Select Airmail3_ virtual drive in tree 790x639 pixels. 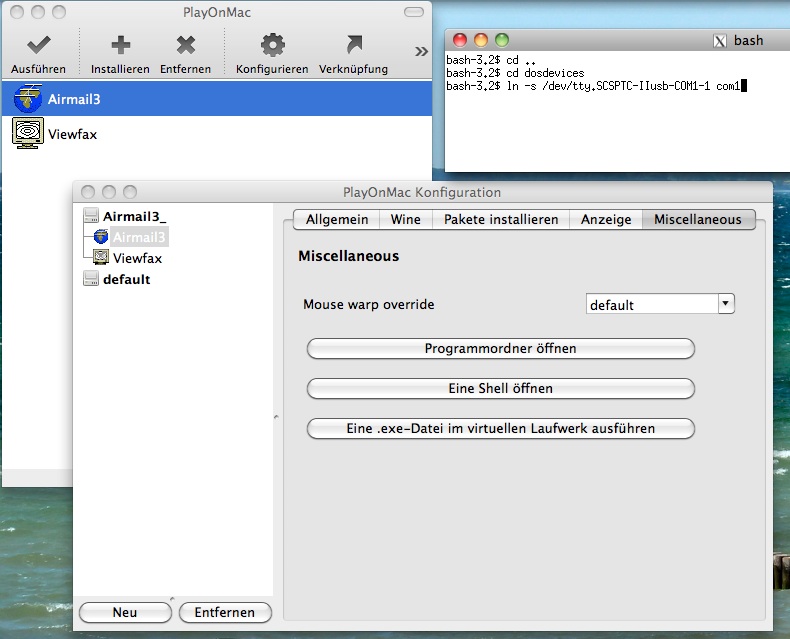(135, 216)
